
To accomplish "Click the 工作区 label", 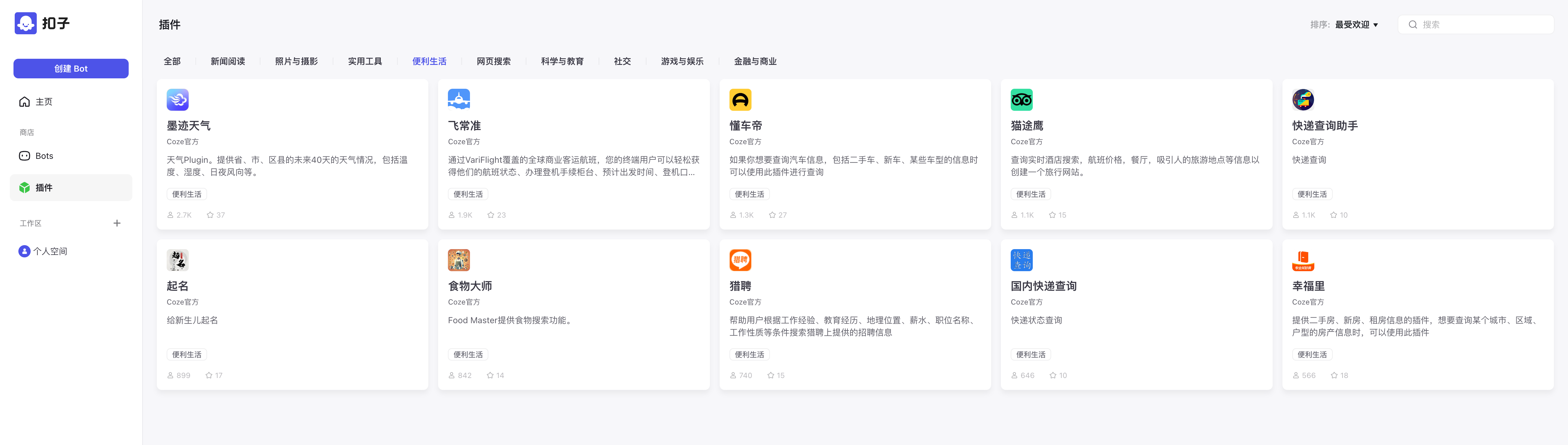I will pos(30,223).
